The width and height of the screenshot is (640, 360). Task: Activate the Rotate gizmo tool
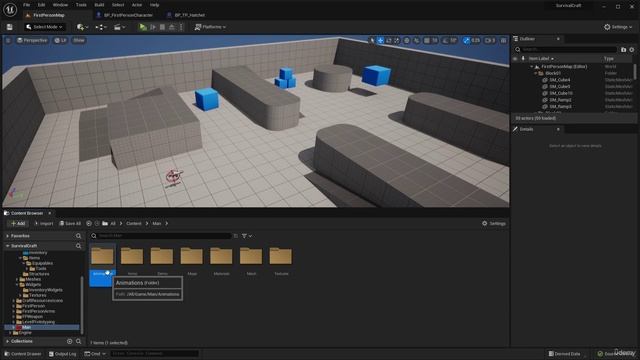[x=389, y=40]
